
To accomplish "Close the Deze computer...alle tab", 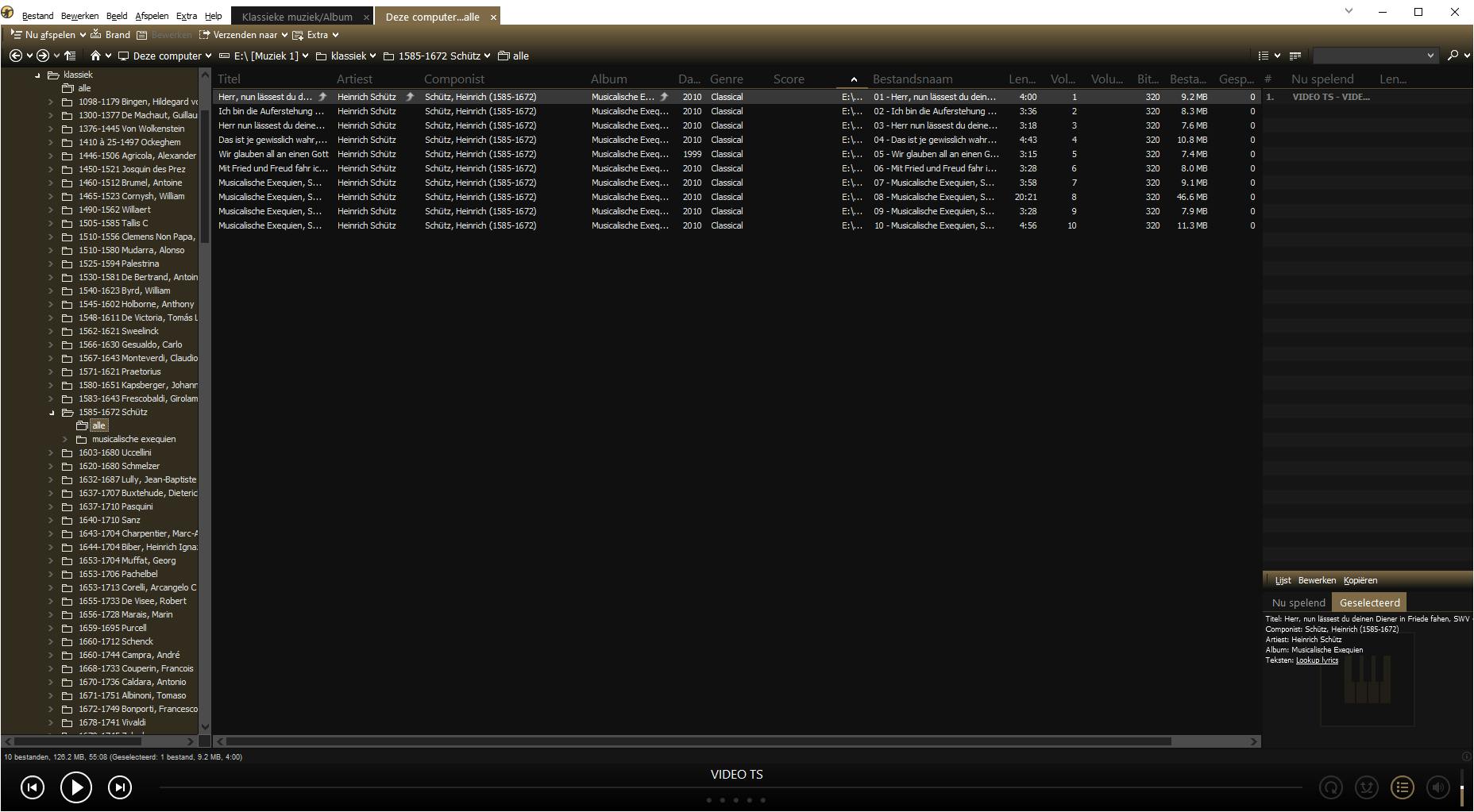I will click(493, 17).
